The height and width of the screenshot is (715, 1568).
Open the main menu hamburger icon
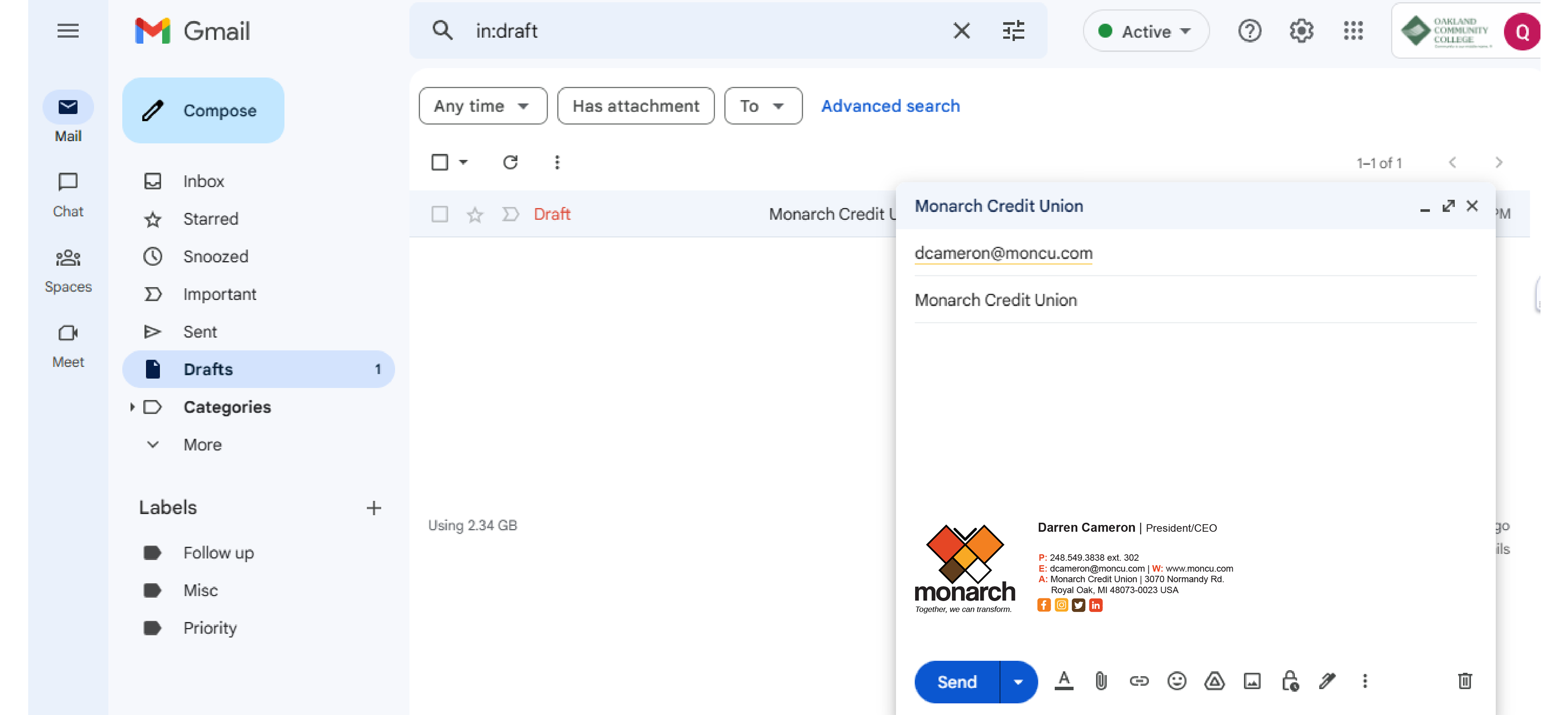click(x=67, y=31)
